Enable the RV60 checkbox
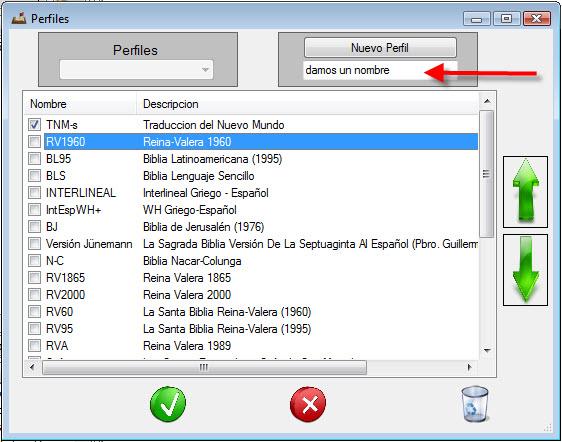Image resolution: width=562 pixels, height=442 pixels. click(34, 312)
